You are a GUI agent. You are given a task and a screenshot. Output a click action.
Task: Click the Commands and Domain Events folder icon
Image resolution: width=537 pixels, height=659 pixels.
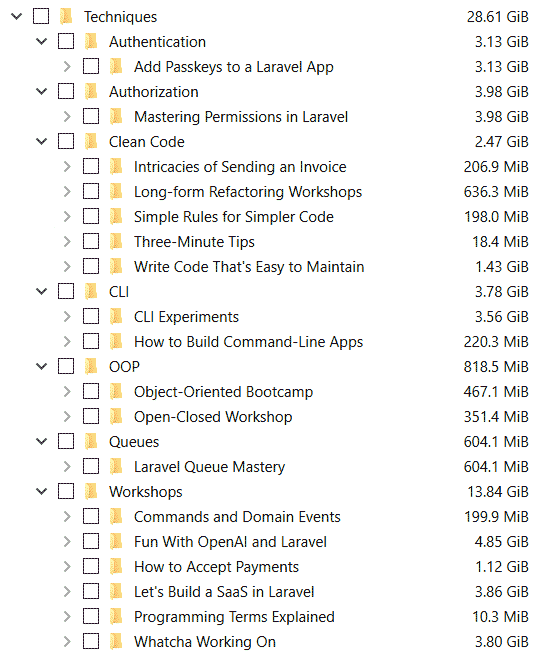(x=116, y=517)
